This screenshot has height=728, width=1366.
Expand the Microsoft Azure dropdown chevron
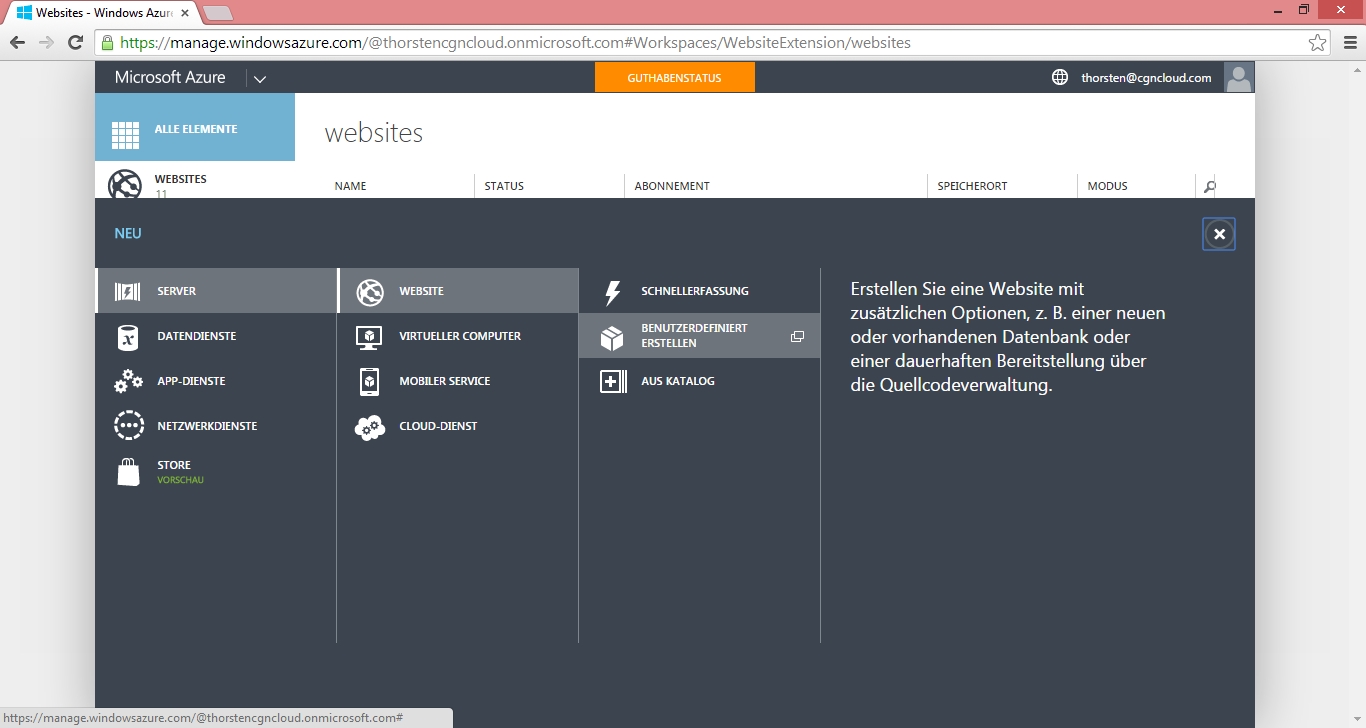tap(259, 79)
